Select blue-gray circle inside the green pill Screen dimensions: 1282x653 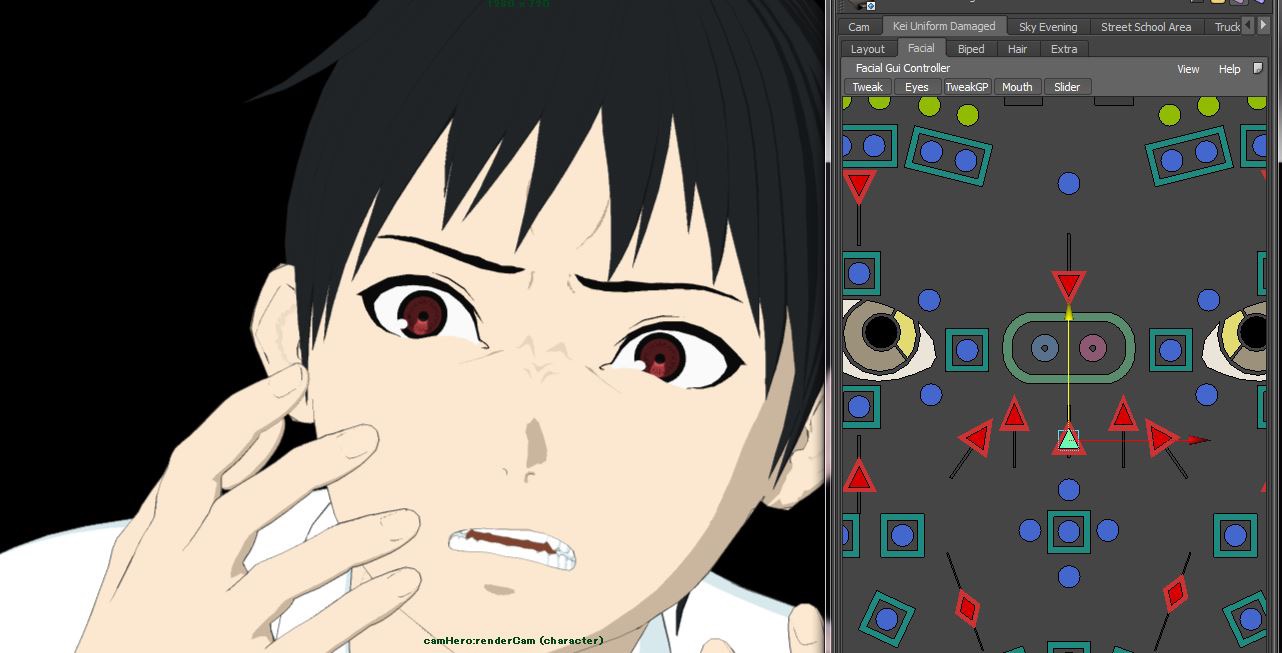coord(1045,348)
